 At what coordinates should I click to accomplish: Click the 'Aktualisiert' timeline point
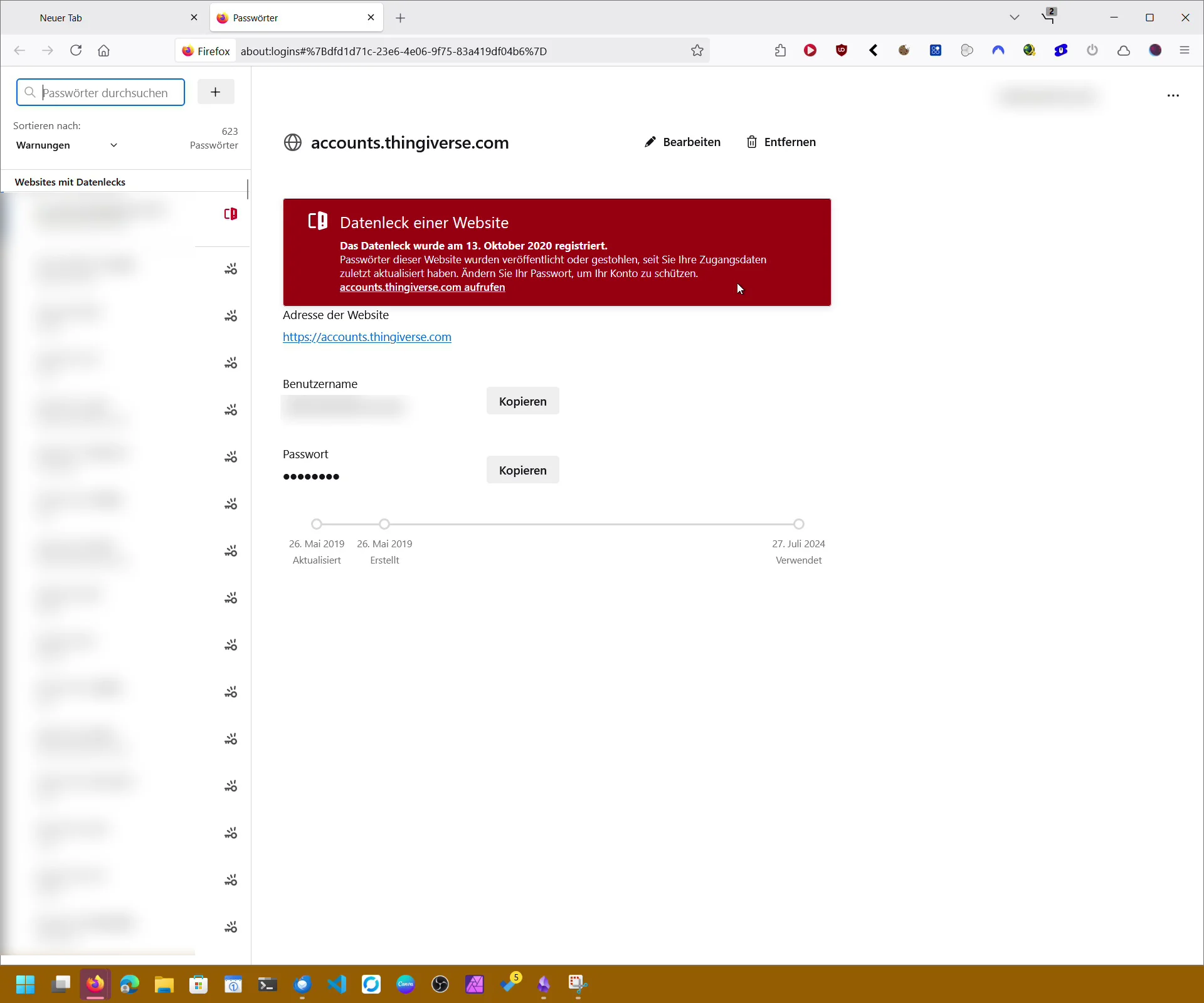click(x=317, y=524)
